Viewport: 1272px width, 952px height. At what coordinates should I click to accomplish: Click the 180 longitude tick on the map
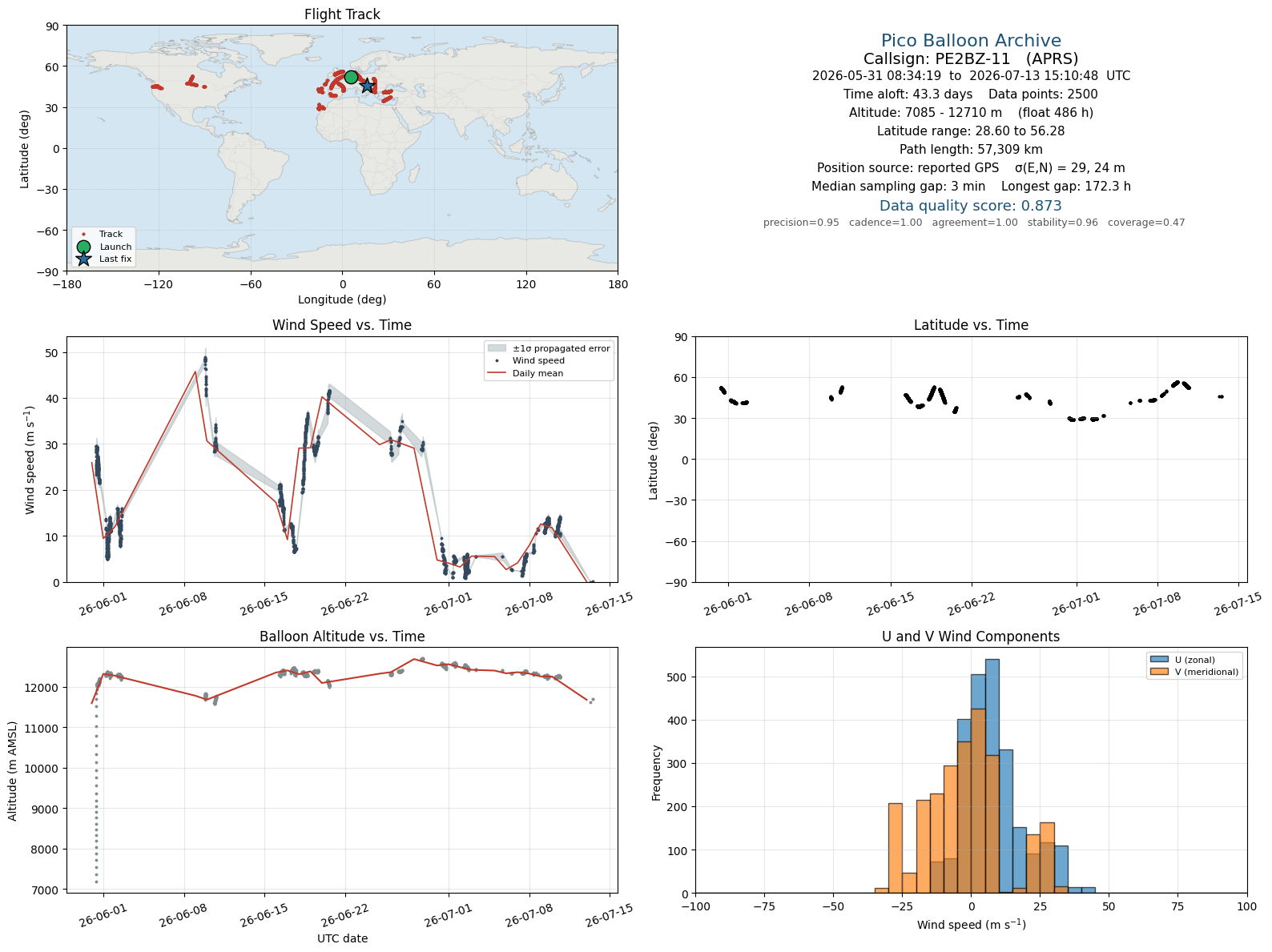(x=618, y=284)
